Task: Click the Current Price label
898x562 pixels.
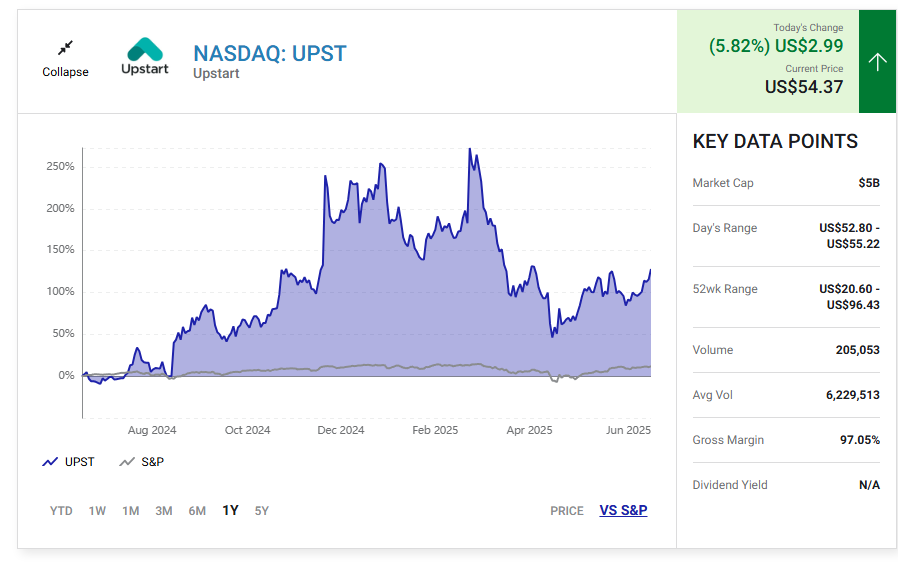Action: [x=814, y=69]
